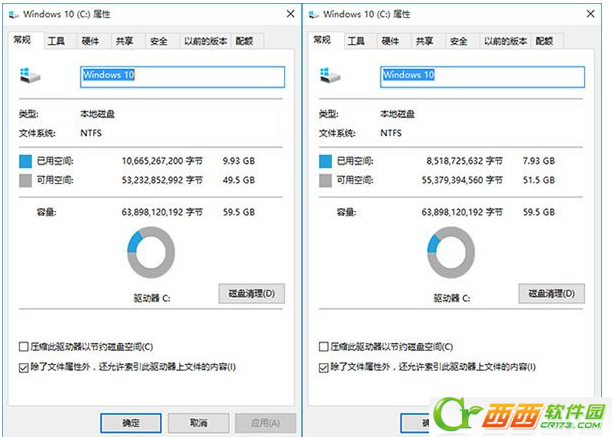This screenshot has height=437, width=612.
Task: Click 确定 button in left dialog
Action: click(131, 423)
